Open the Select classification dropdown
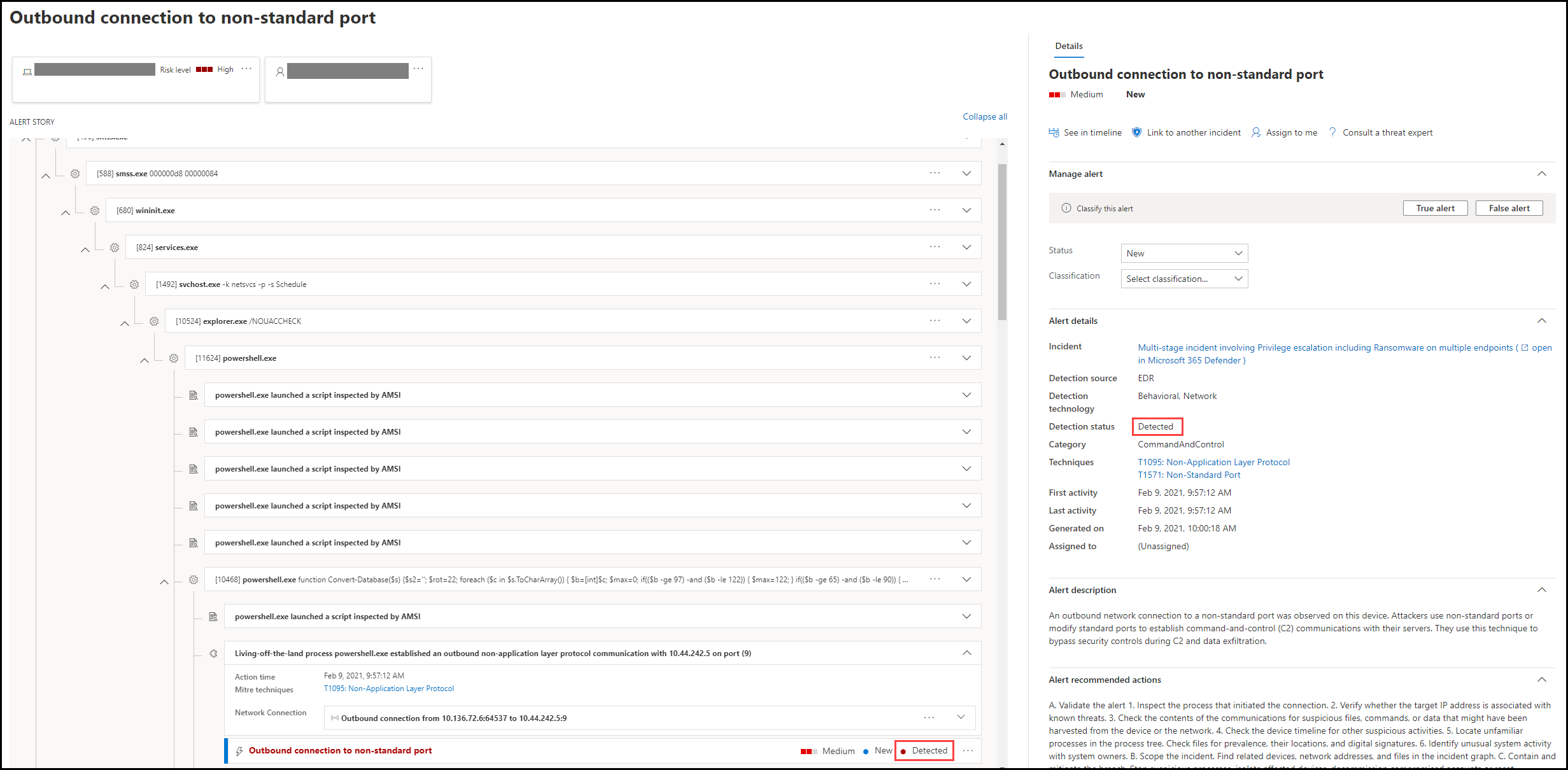Viewport: 1568px width, 770px height. pos(1183,279)
